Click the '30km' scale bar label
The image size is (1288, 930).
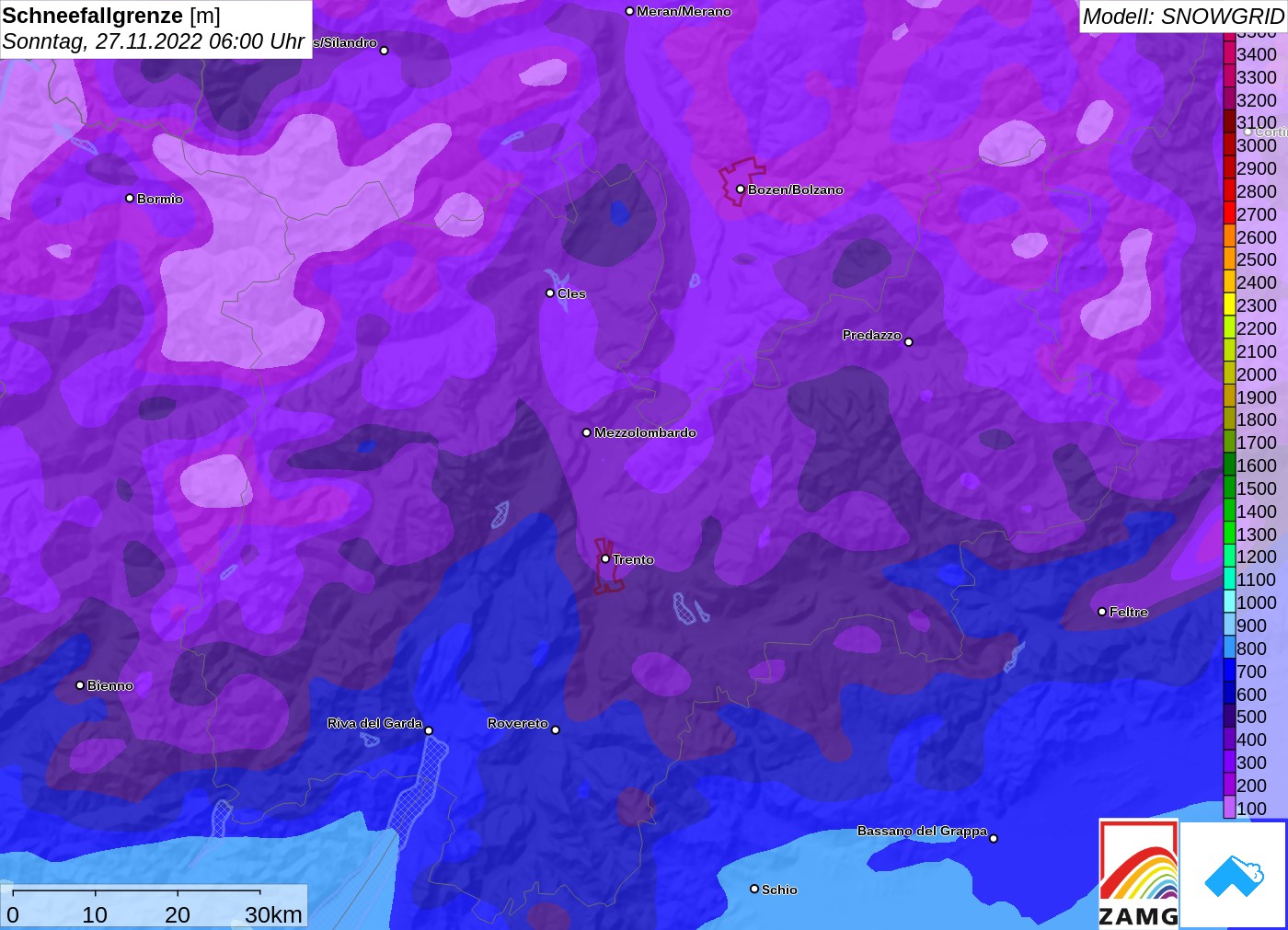(273, 914)
